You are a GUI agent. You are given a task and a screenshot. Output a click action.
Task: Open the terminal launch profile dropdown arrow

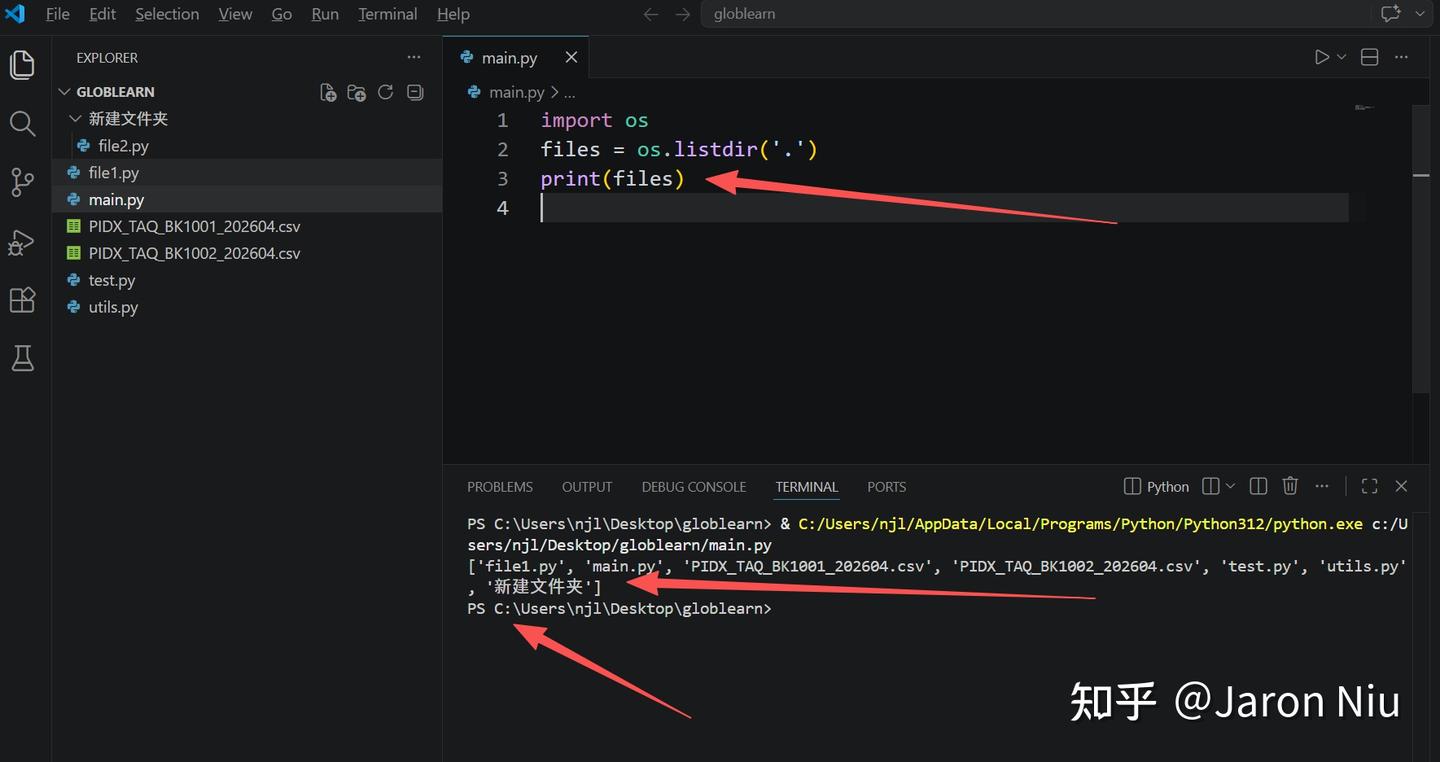1231,487
